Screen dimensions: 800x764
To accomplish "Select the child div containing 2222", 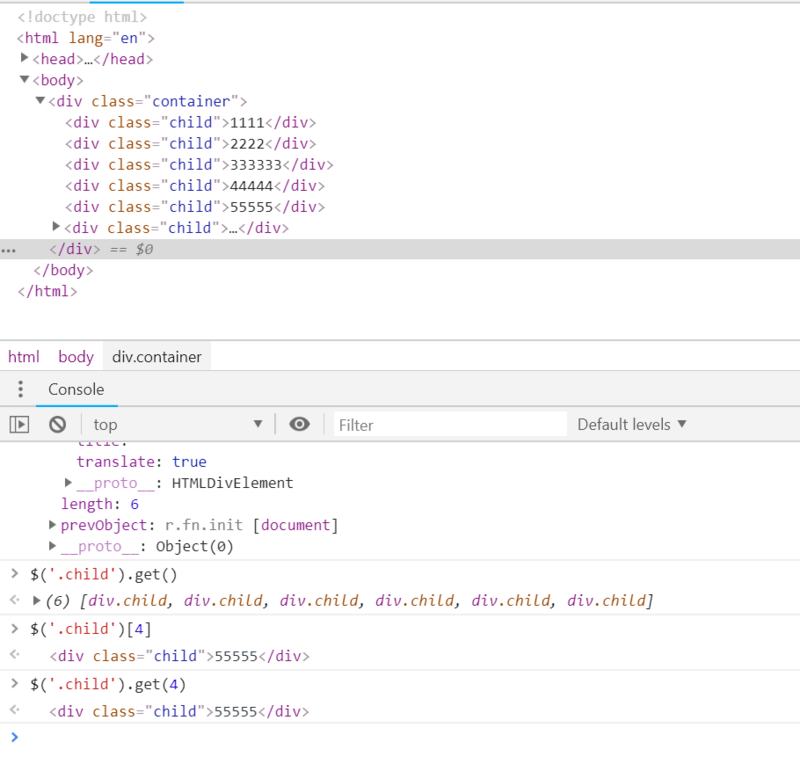I will coord(190,143).
